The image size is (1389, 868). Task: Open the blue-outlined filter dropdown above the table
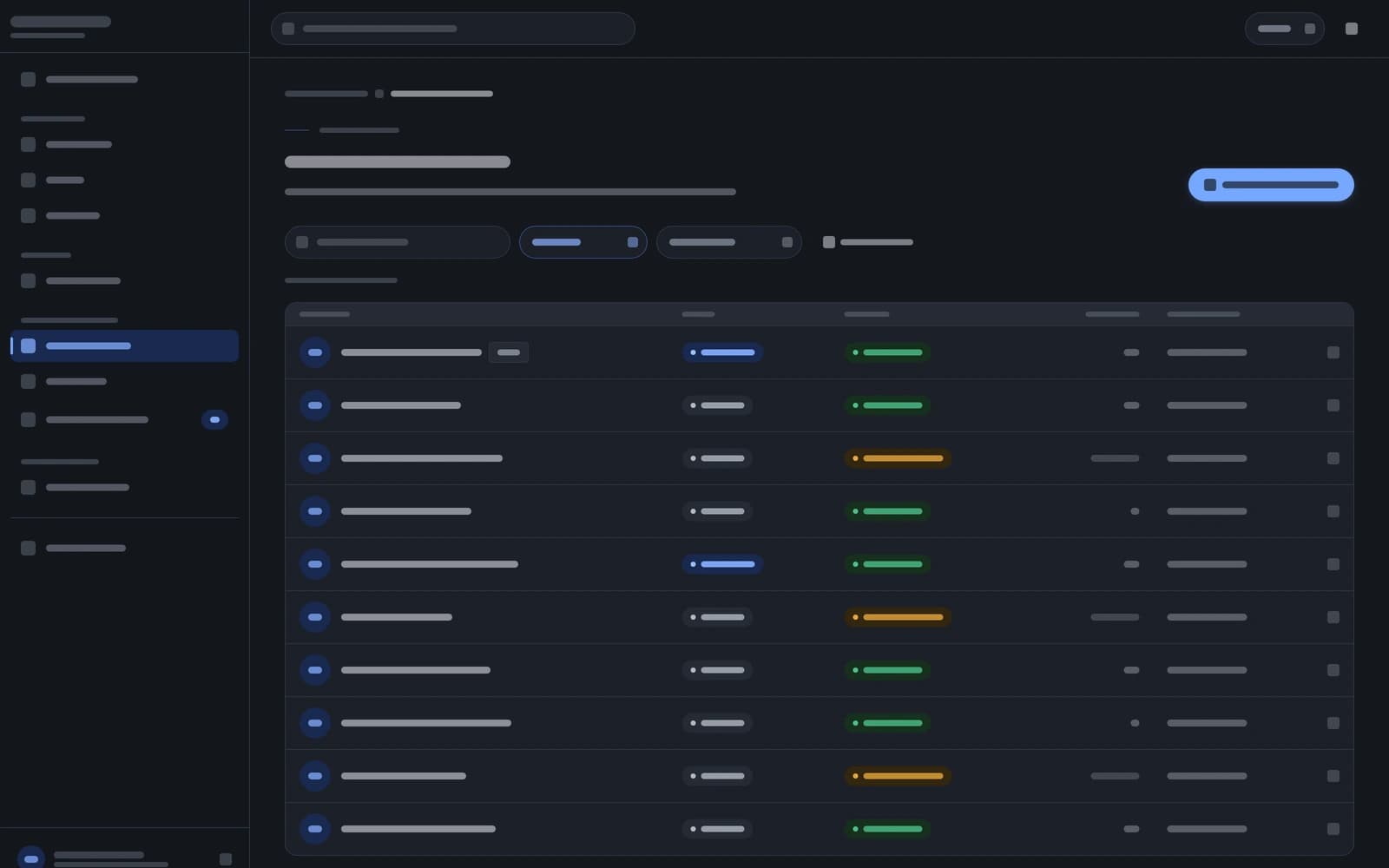583,242
